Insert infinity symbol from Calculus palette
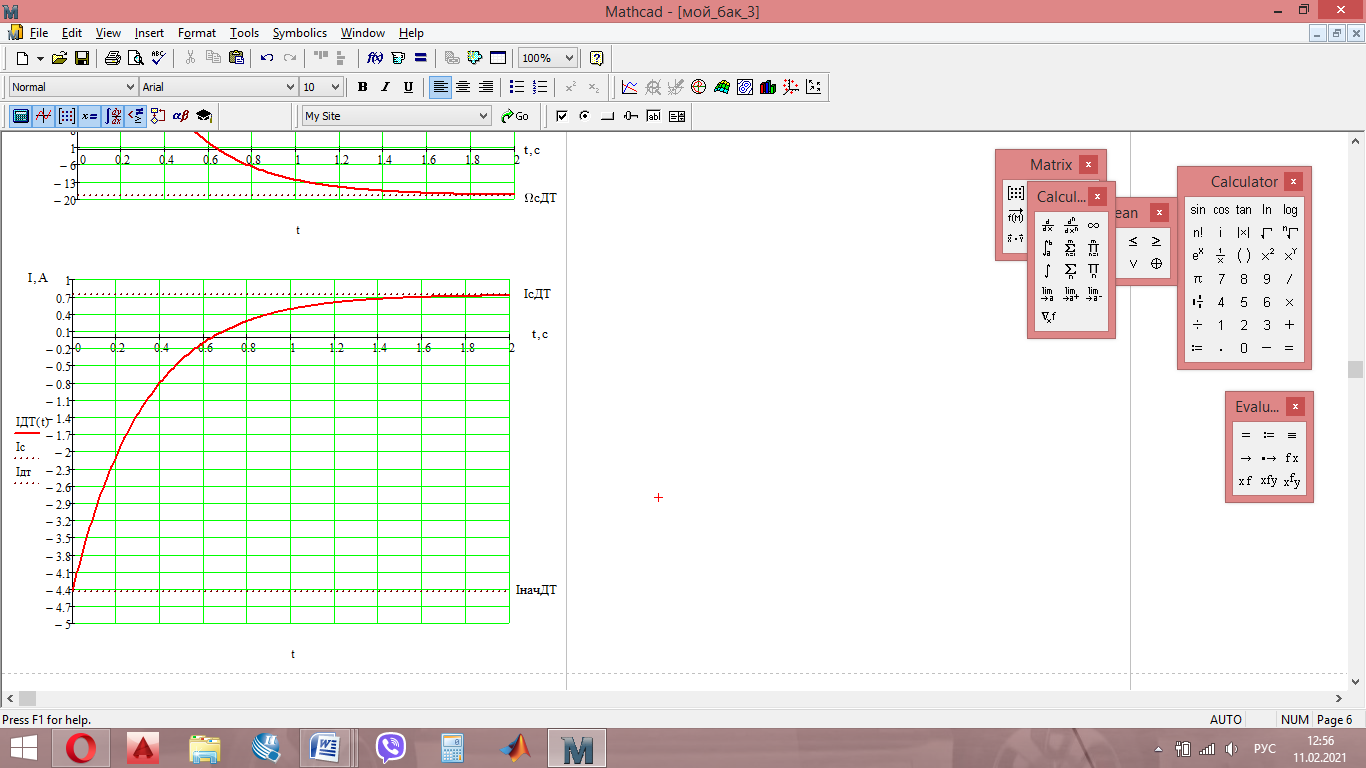Screen dimensions: 1366x768 click(1093, 225)
